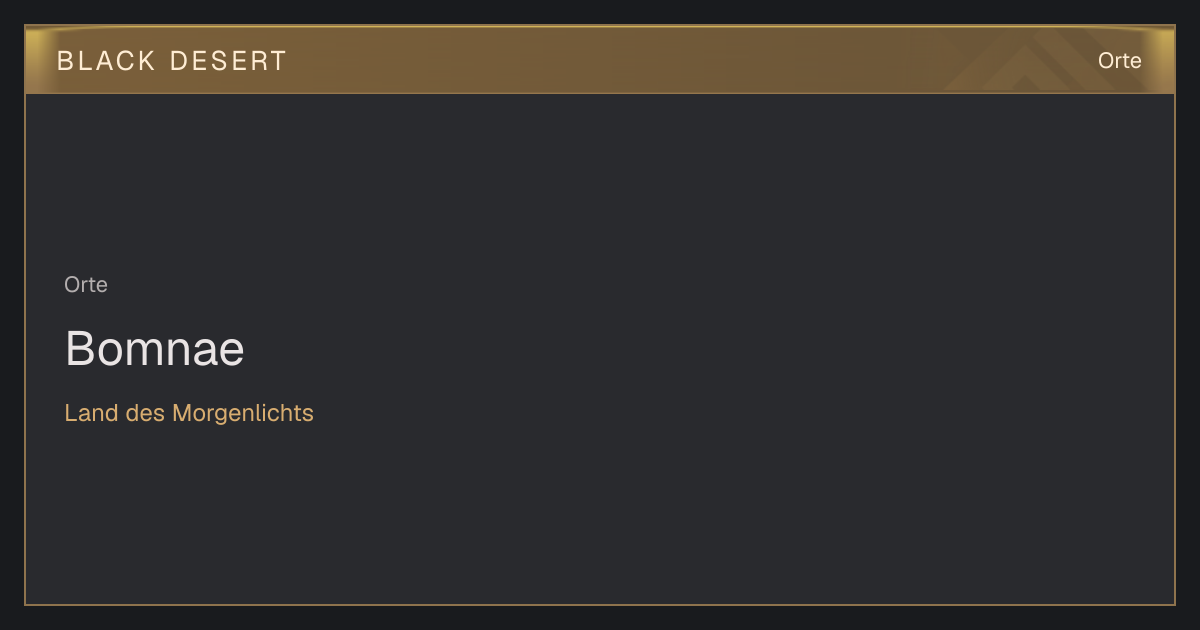Click the empty card area below Land des Morgenlichts
Viewport: 1200px width, 630px height.
(x=400, y=510)
